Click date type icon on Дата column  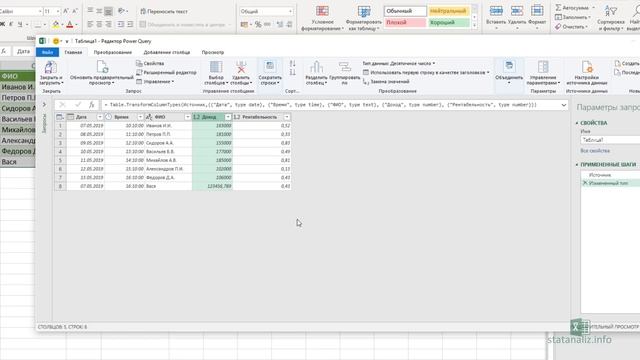[x=71, y=117]
